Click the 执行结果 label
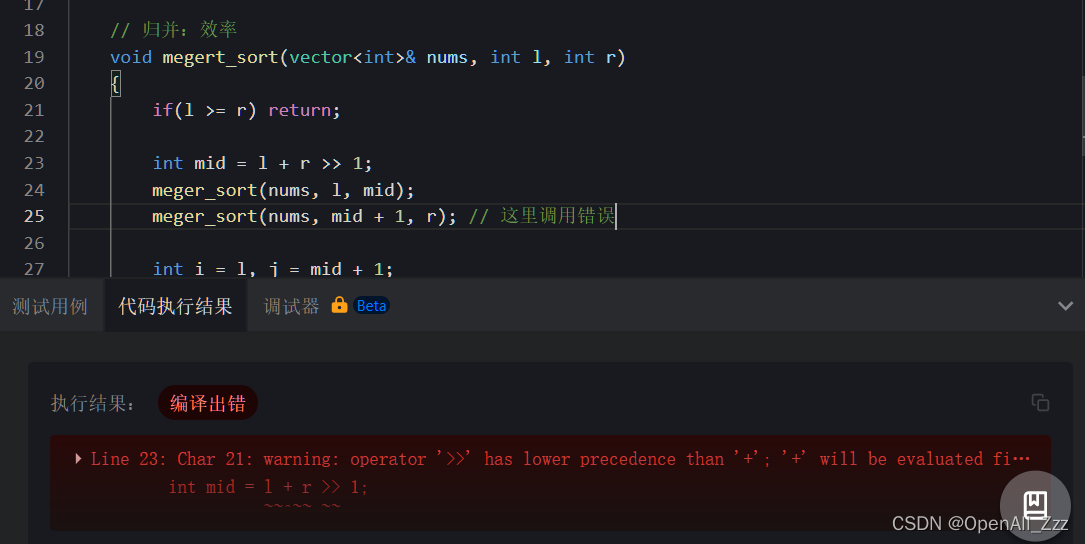This screenshot has width=1085, height=544. click(93, 403)
